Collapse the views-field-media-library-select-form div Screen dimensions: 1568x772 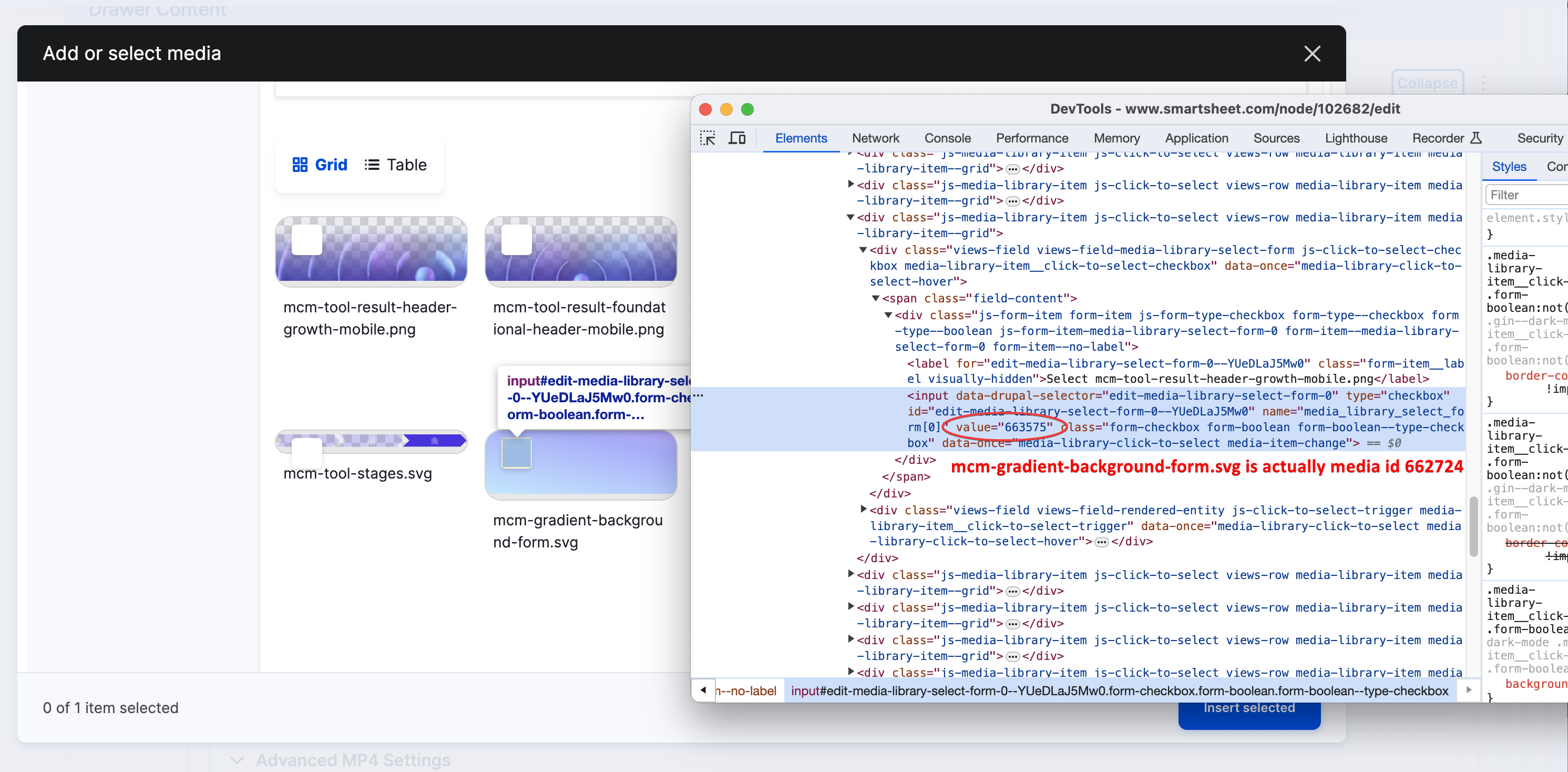coord(863,250)
